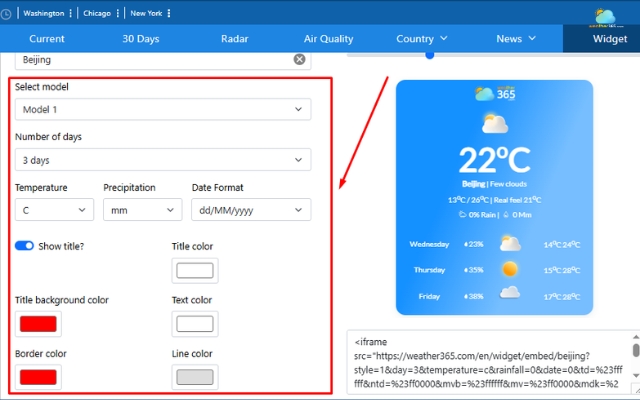The height and width of the screenshot is (400, 640).
Task: Click the 0 Mm droplet icon in widget
Action: [x=506, y=214]
